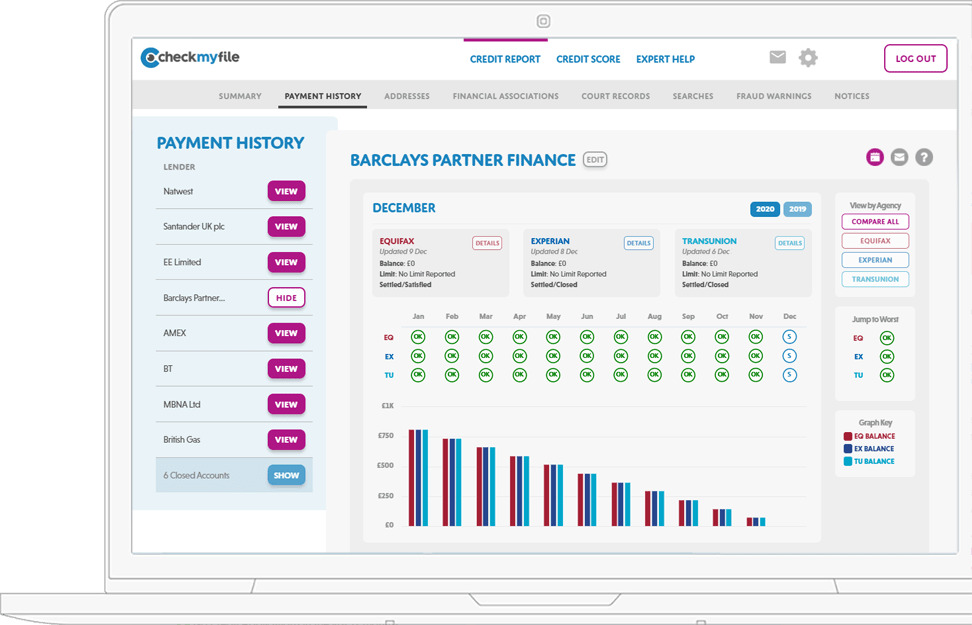Open TransUnion Details button
972x625 pixels.
790,243
